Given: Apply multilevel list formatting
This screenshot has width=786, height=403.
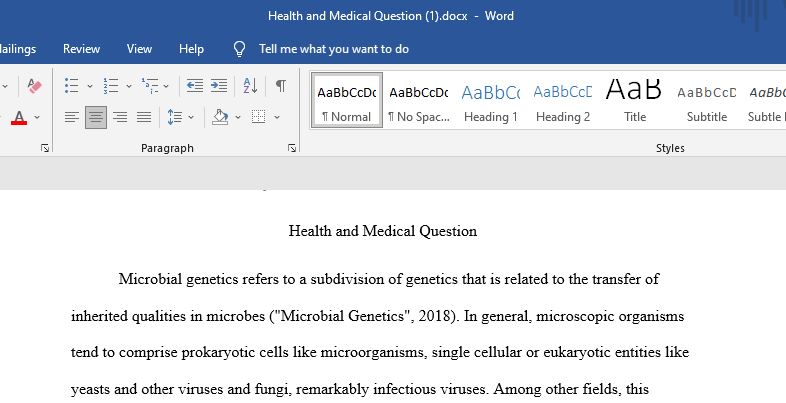Looking at the screenshot, I should point(150,86).
